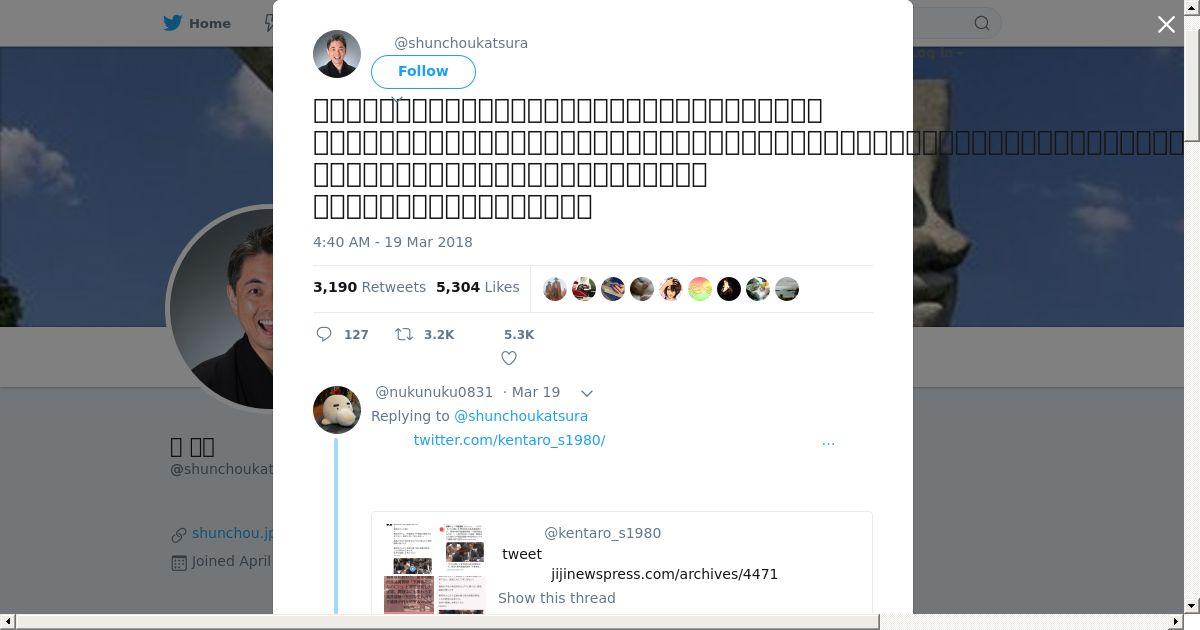View the 5,304 Likes list
The width and height of the screenshot is (1200, 630).
(x=477, y=287)
